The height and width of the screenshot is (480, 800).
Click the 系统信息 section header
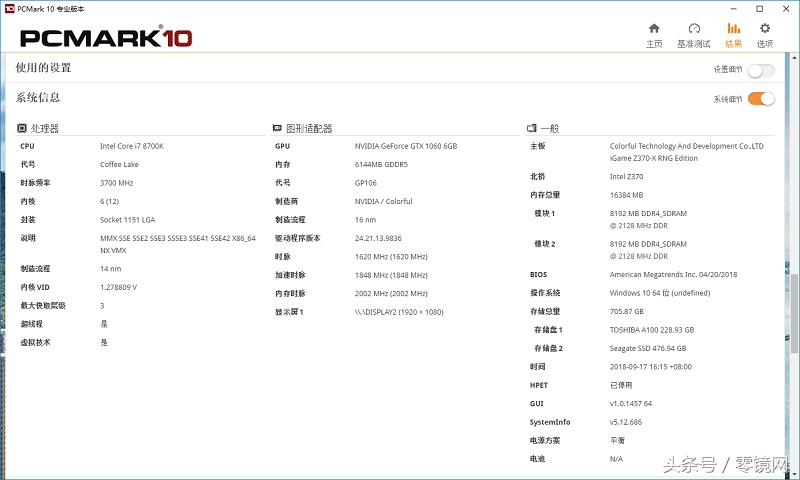[38, 97]
